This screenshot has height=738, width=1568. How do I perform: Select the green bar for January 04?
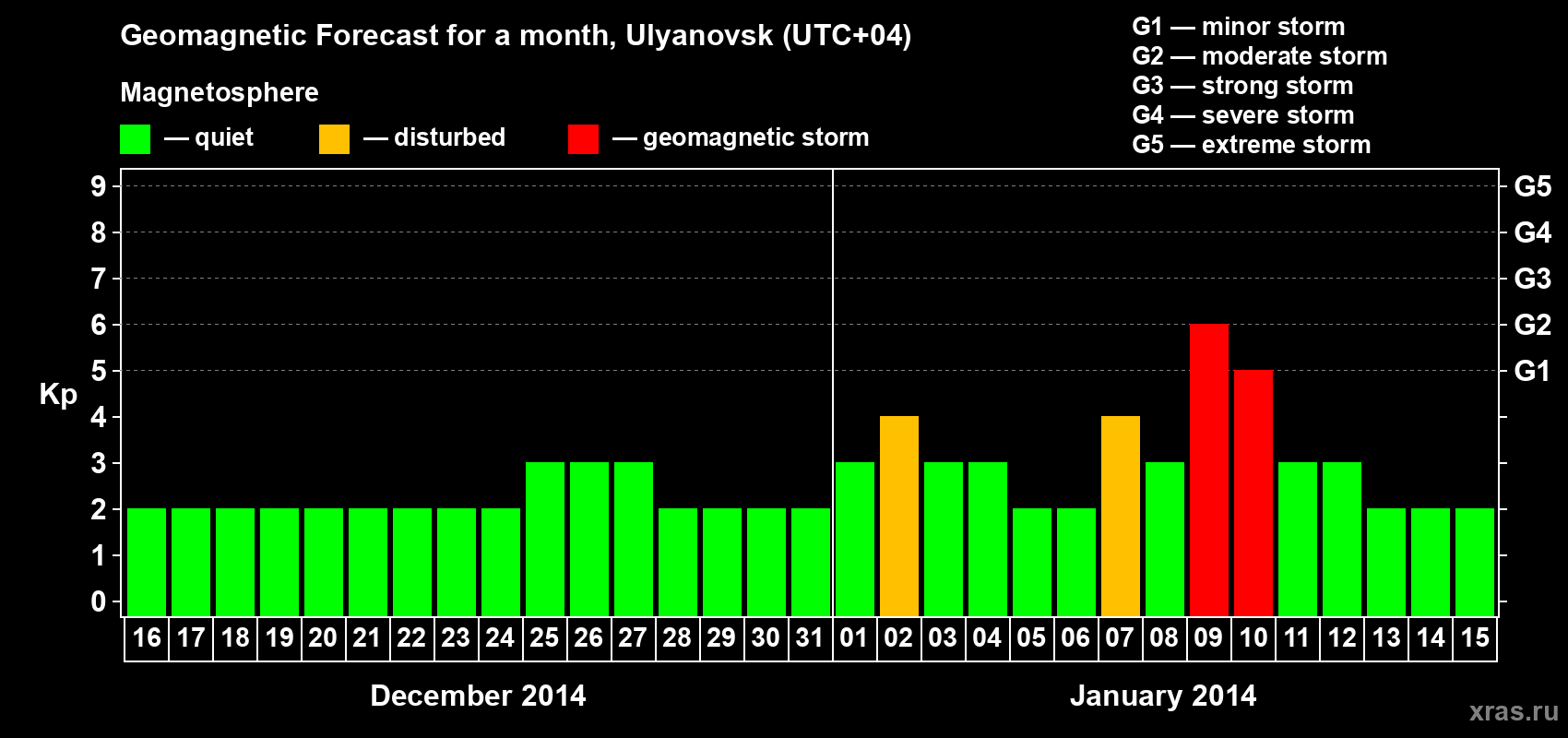988,540
